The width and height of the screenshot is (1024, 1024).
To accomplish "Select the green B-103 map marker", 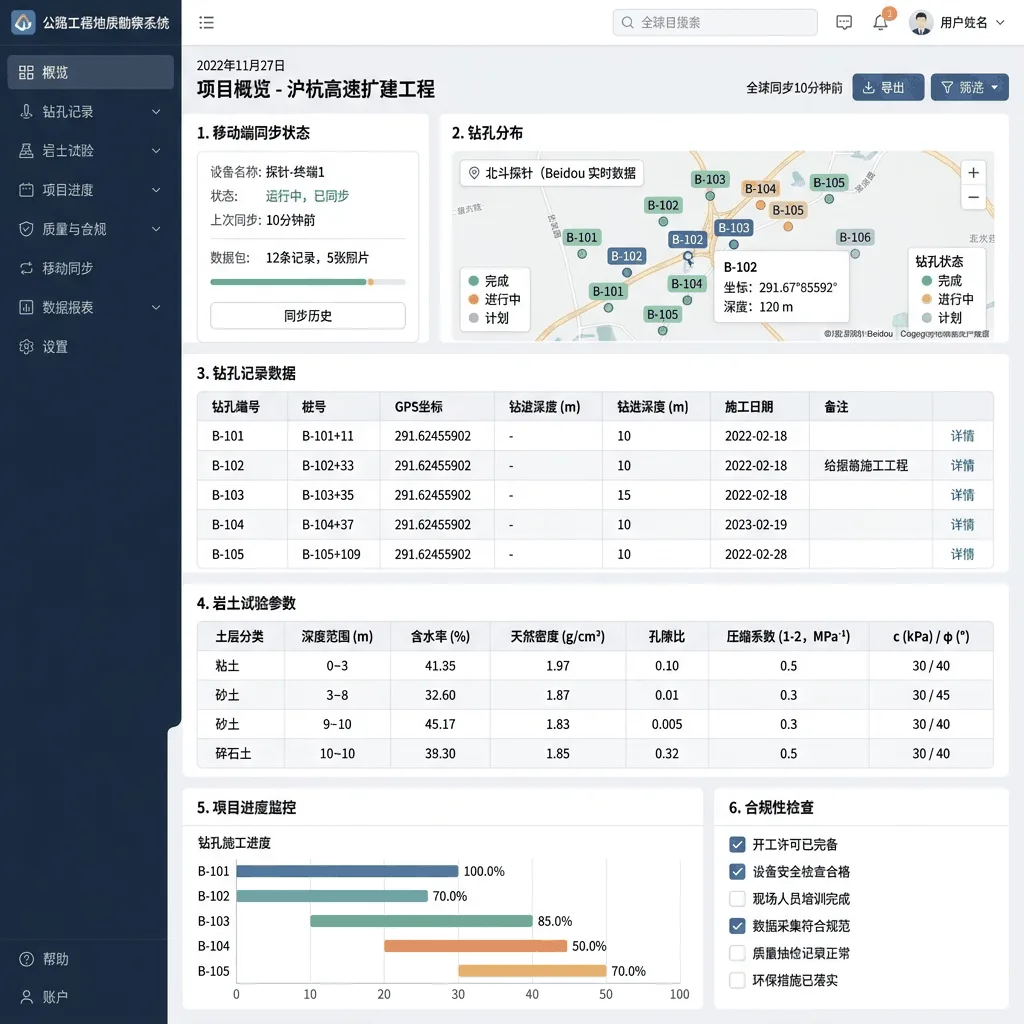I will 710,180.
